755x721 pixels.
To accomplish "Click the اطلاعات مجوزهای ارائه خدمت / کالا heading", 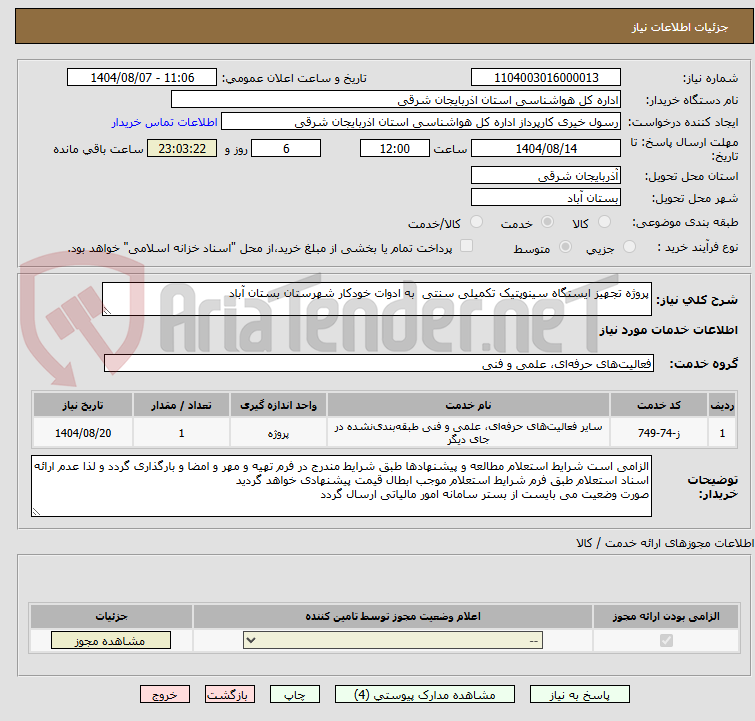I will click(x=665, y=543).
